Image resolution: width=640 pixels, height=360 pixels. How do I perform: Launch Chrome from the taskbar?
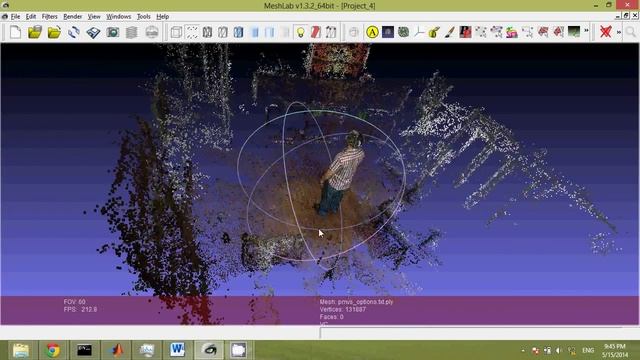pos(53,350)
